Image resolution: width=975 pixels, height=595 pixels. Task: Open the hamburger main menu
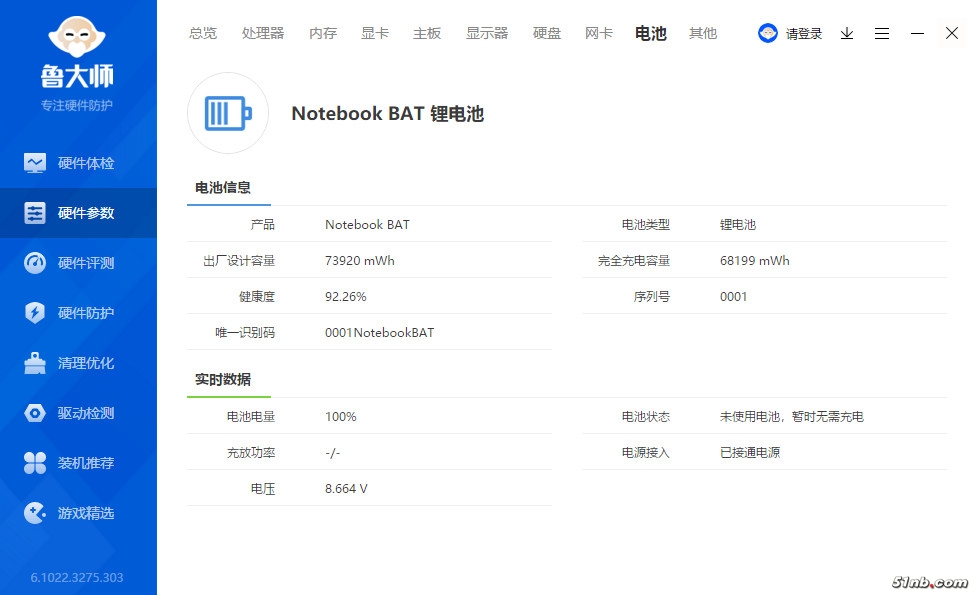coord(882,33)
